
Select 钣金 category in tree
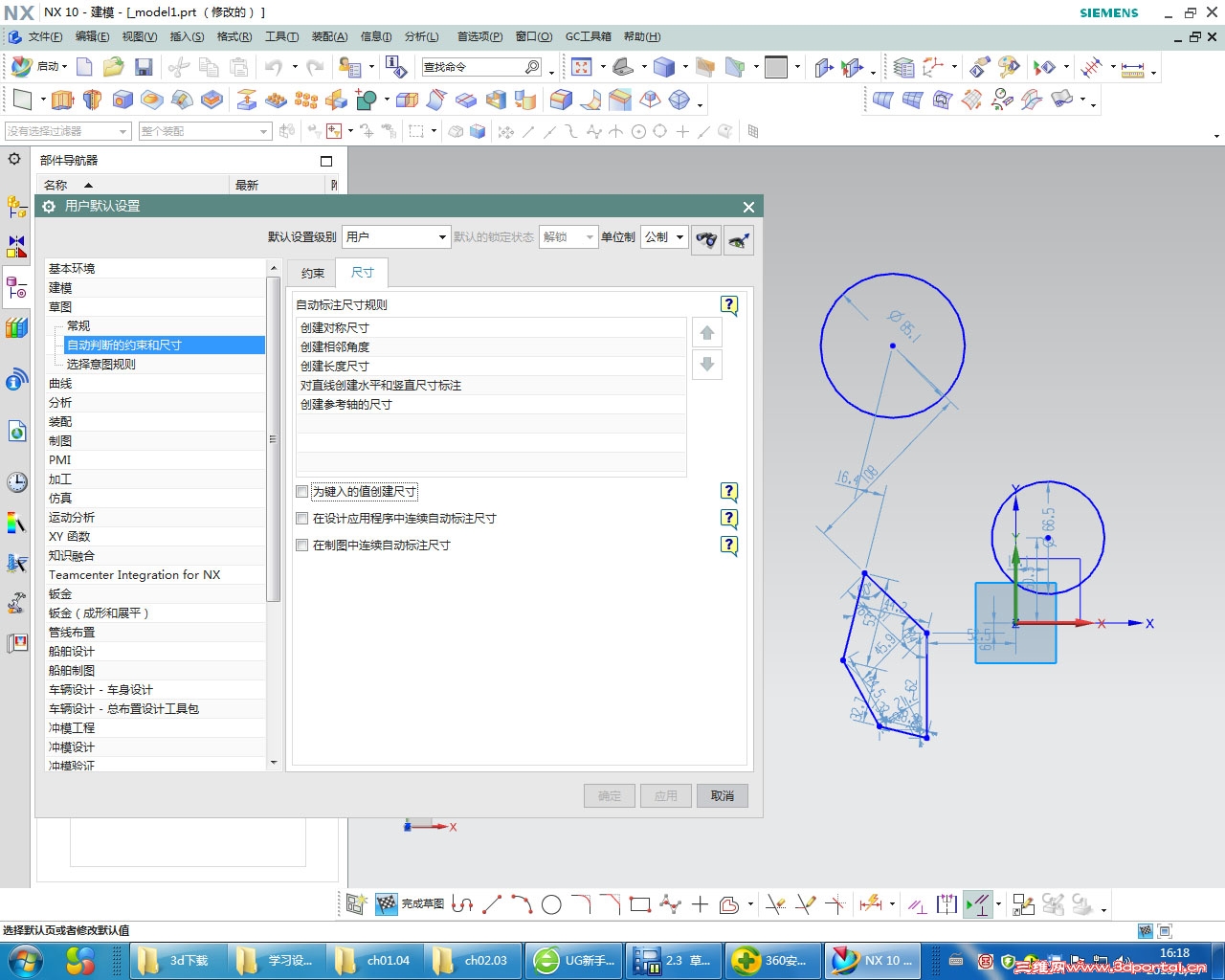[60, 594]
